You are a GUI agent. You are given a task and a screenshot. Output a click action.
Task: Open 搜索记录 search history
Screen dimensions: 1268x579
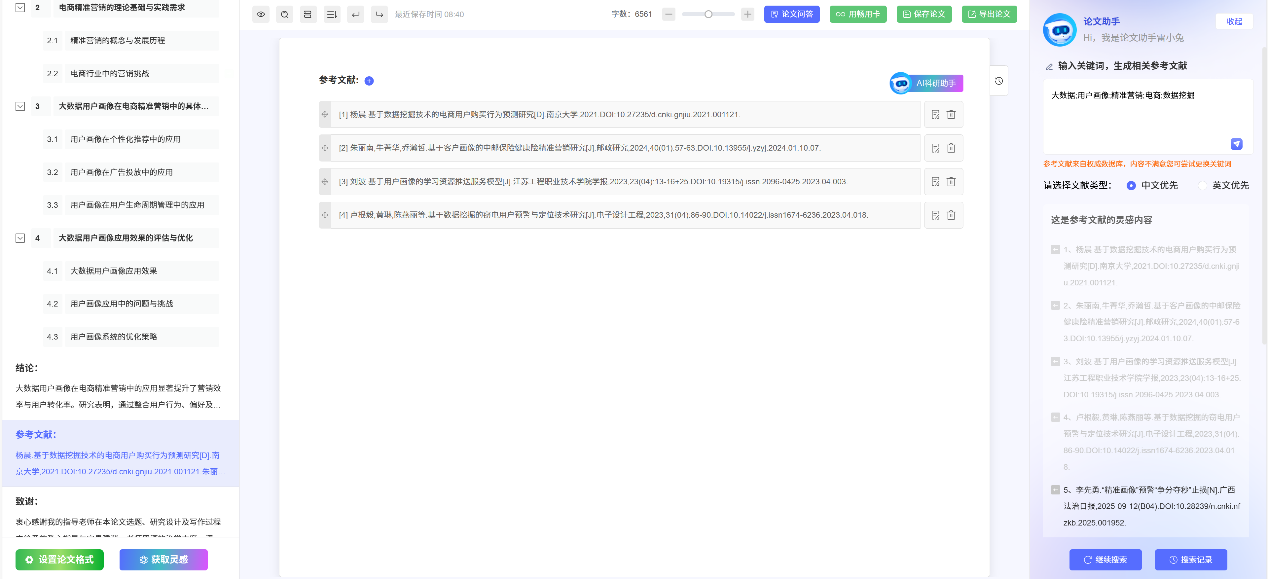pyautogui.click(x=1191, y=560)
